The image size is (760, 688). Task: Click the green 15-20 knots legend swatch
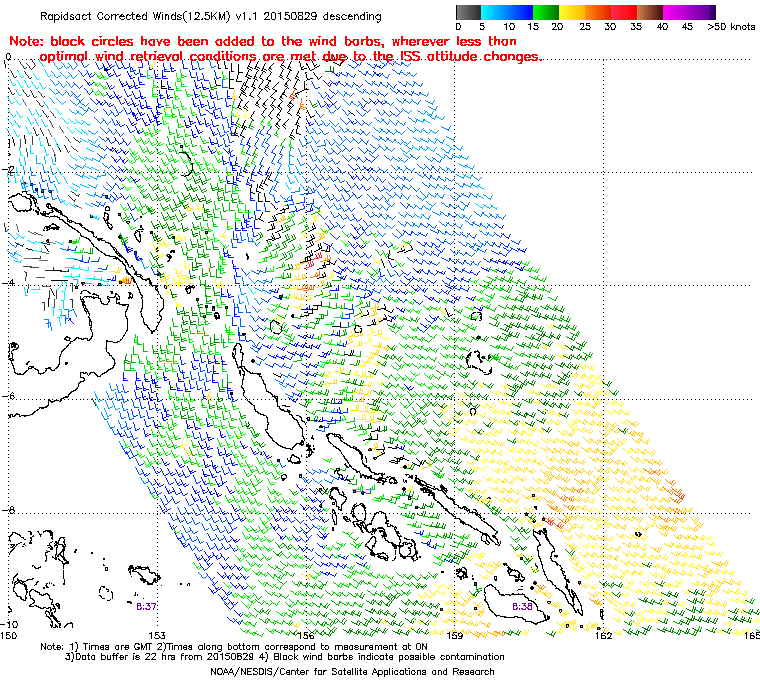[x=546, y=12]
